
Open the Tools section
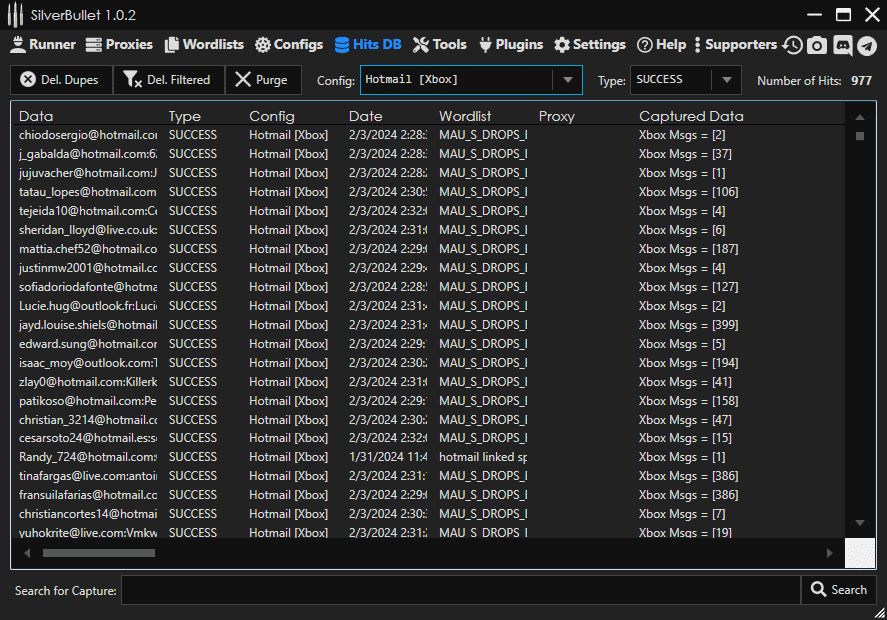pos(440,45)
